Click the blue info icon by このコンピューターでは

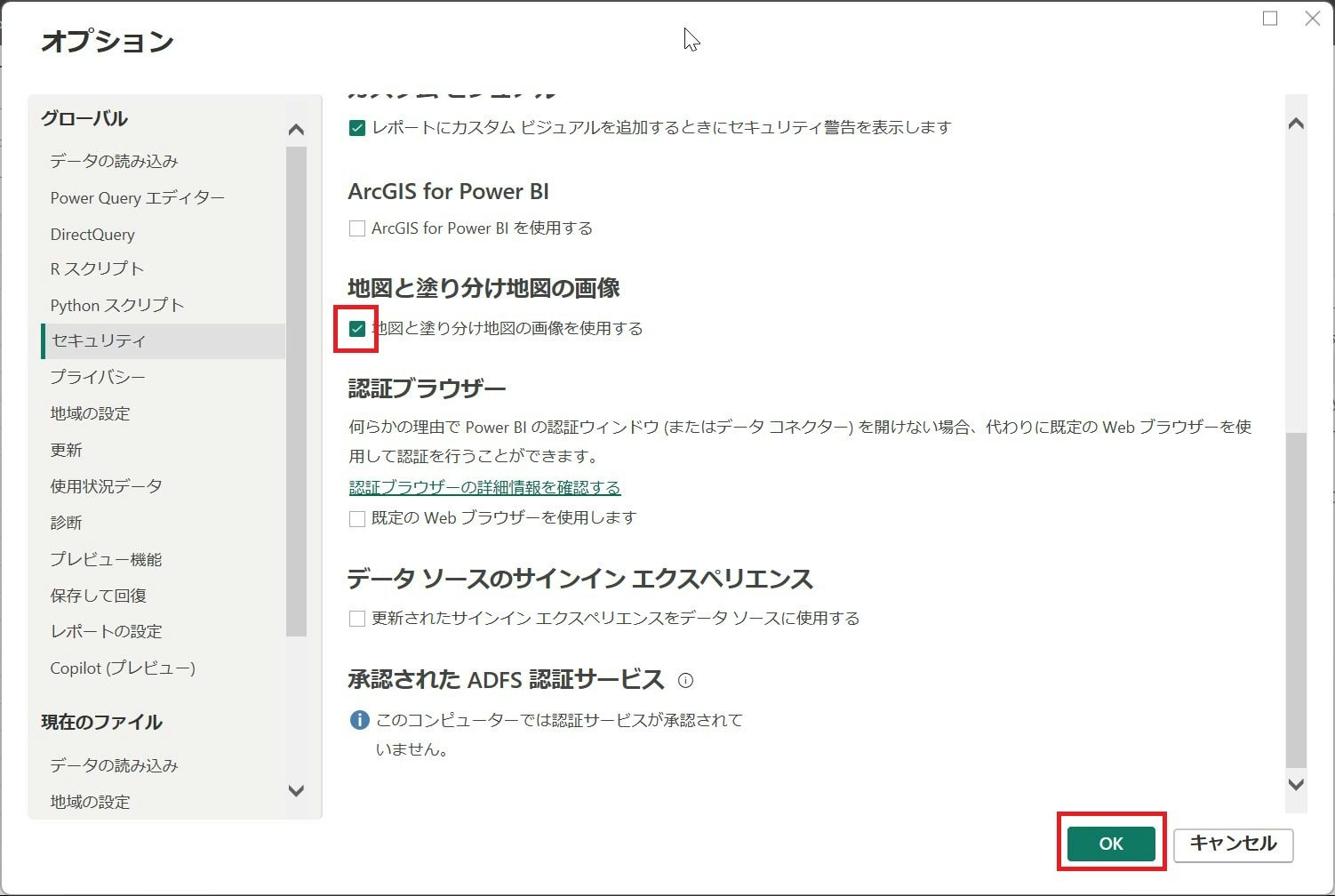click(359, 720)
